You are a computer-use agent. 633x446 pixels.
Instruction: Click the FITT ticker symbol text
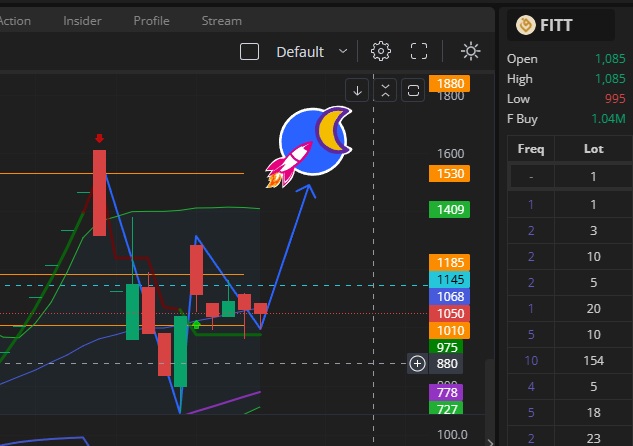coord(556,25)
